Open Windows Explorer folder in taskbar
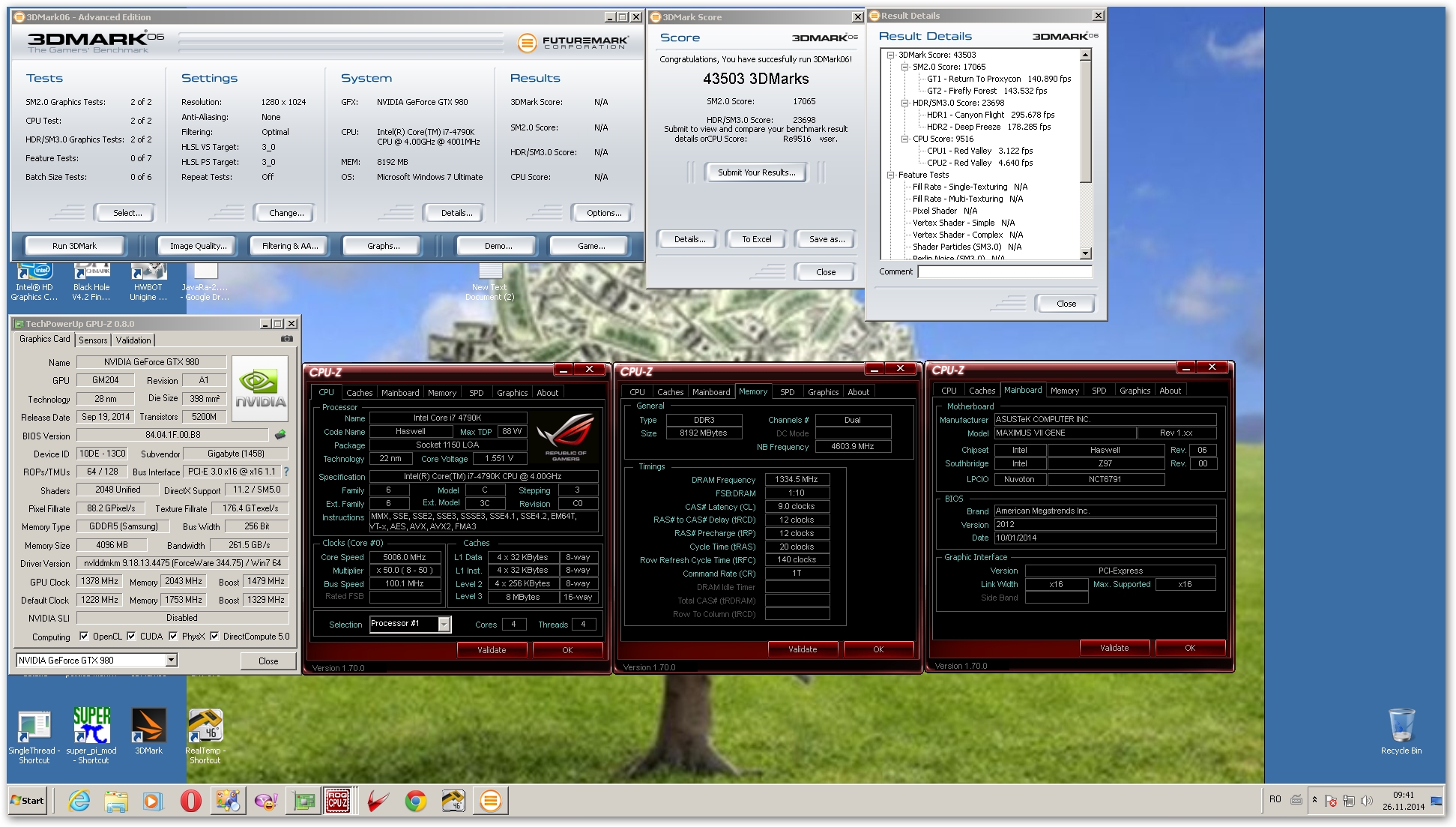Screen dimensions: 1456x827 pyautogui.click(x=116, y=801)
